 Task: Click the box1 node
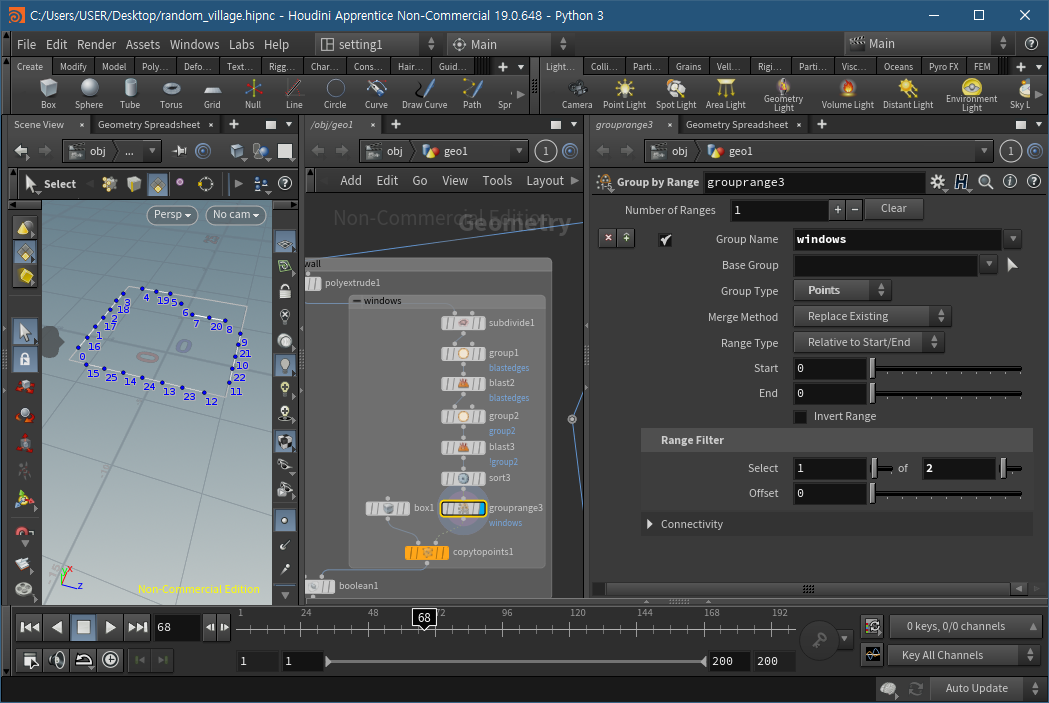[387, 508]
